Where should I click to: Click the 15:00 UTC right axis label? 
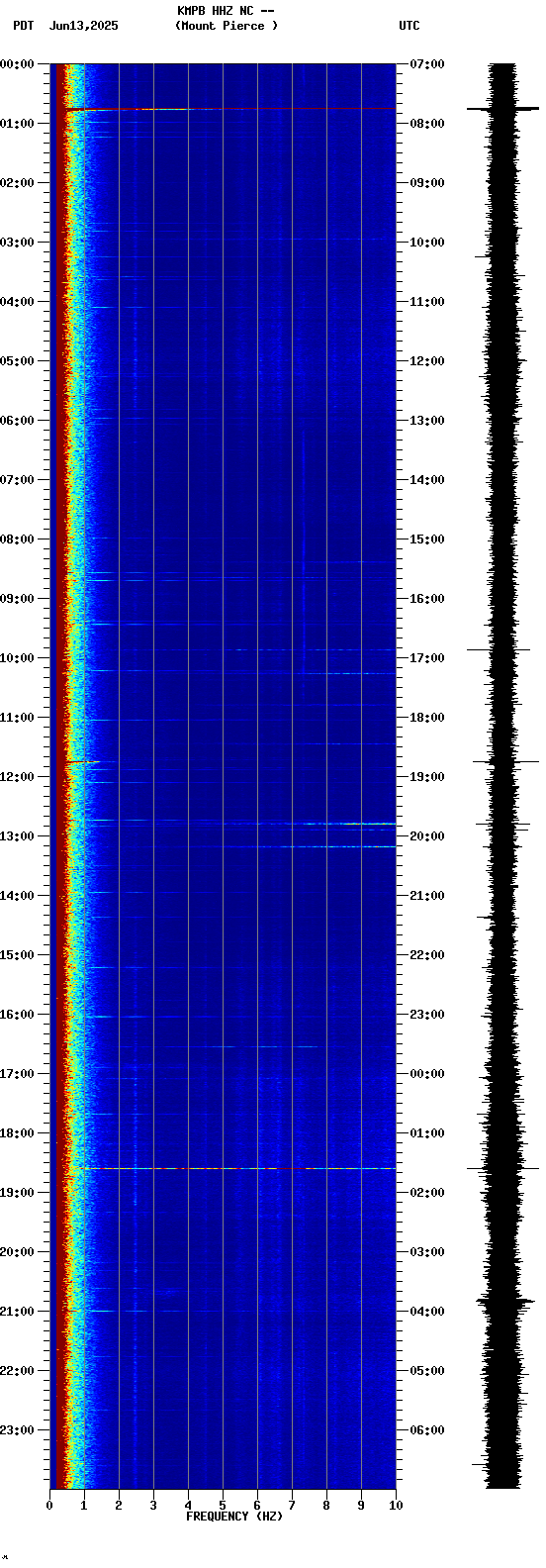click(x=427, y=539)
